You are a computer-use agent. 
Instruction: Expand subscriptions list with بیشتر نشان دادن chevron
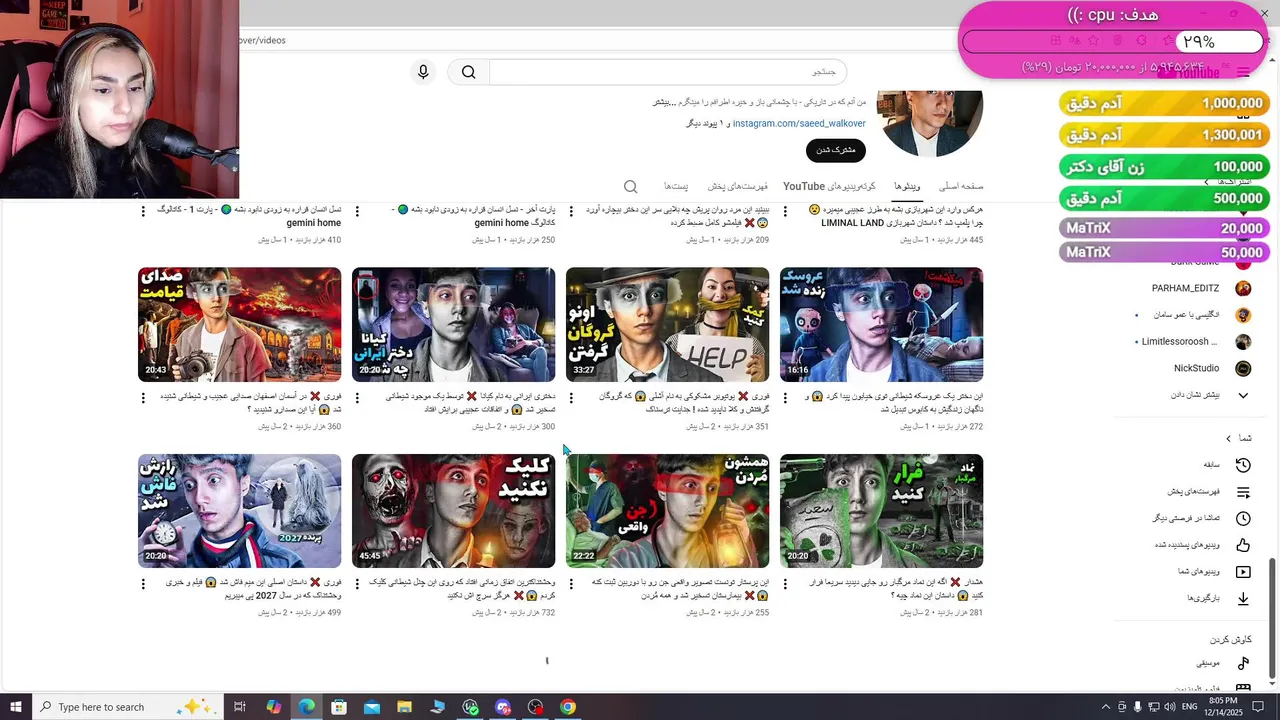[1243, 395]
